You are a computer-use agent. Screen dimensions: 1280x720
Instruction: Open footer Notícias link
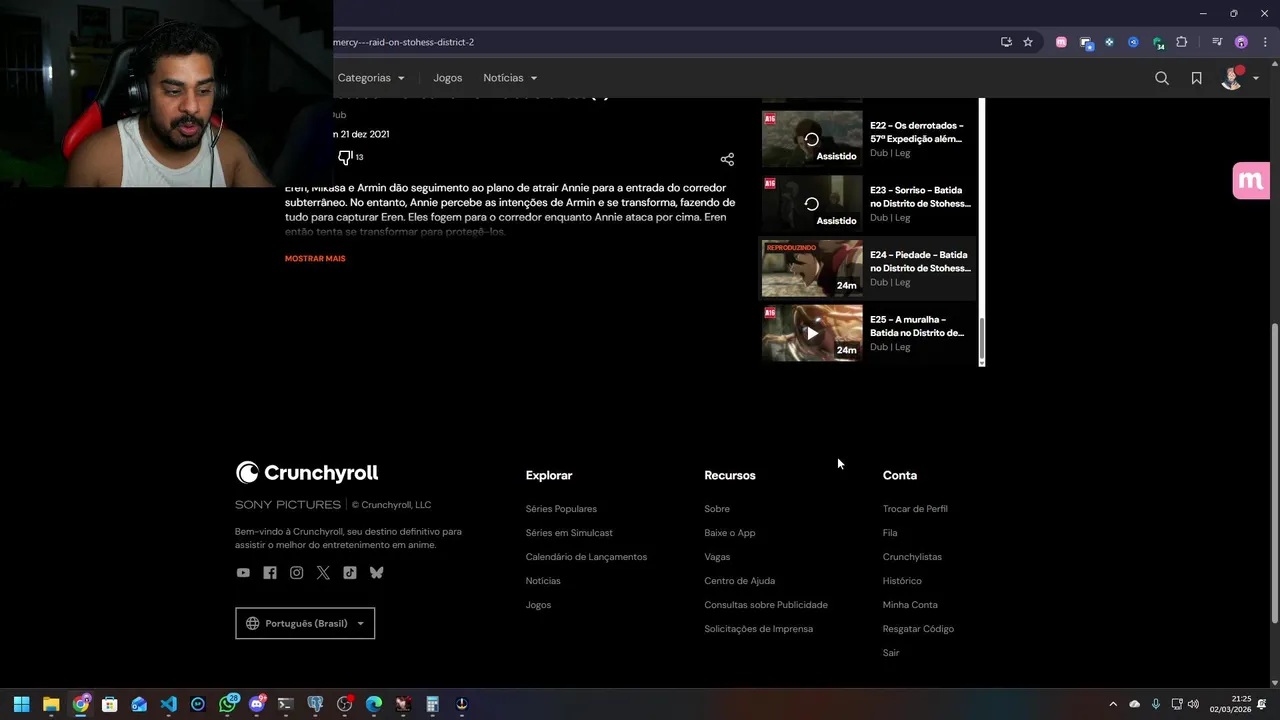click(x=543, y=581)
